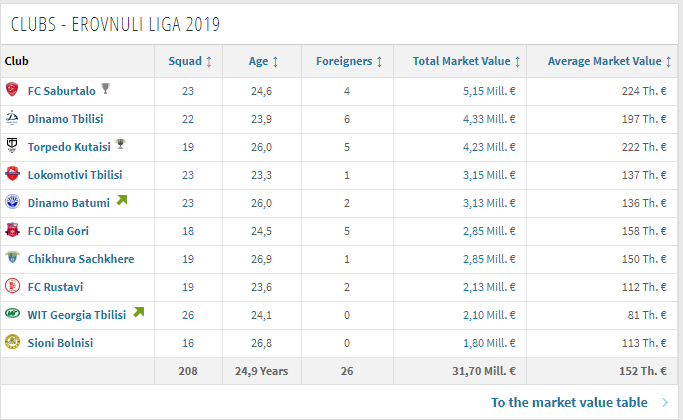Click the Dinamo Batumi club crest icon
This screenshot has height=420, width=683.
tap(12, 203)
